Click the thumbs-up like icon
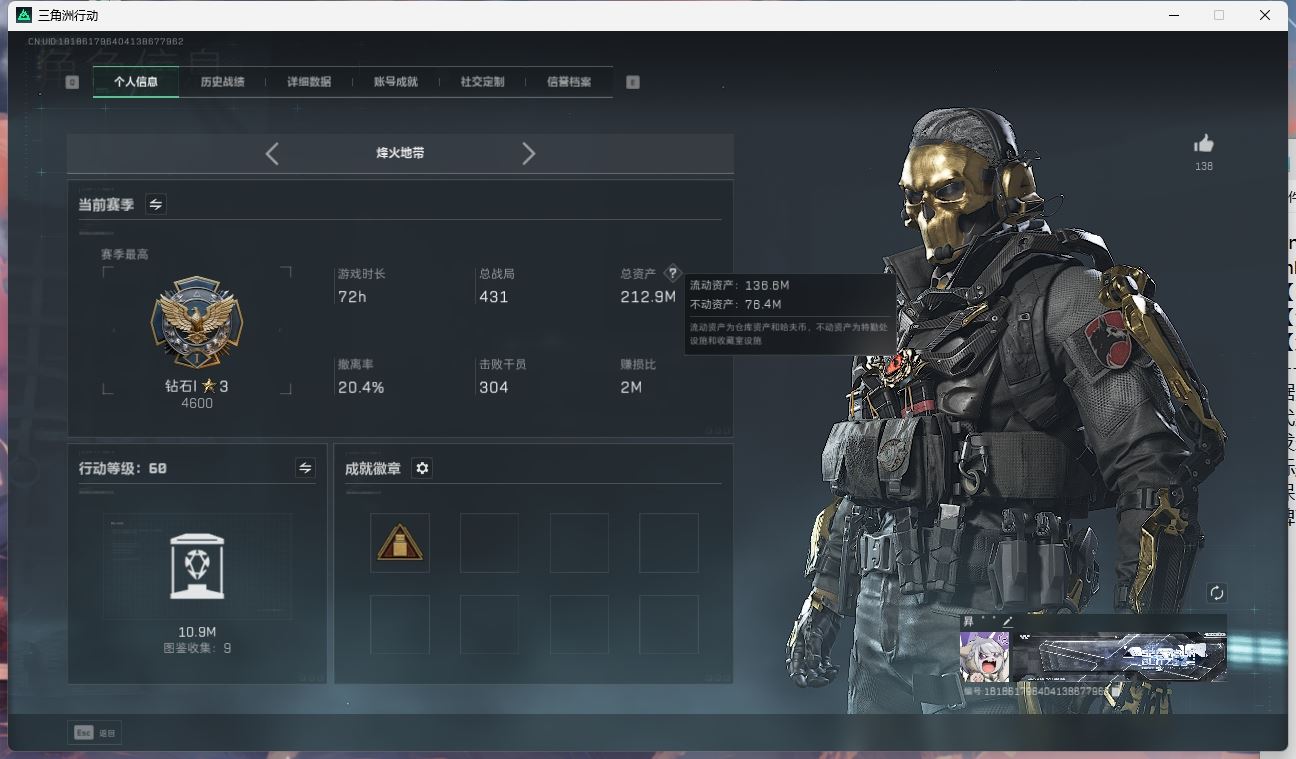This screenshot has height=759, width=1296. pos(1203,144)
